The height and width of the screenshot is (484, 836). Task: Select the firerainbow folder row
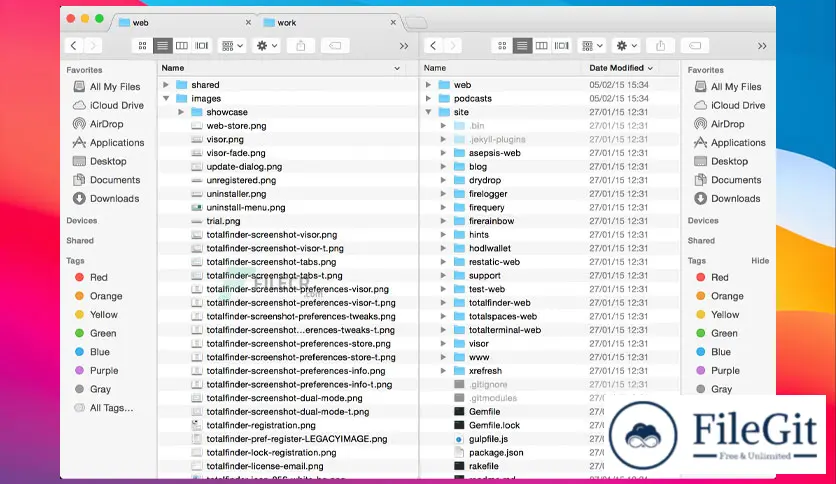(x=549, y=221)
